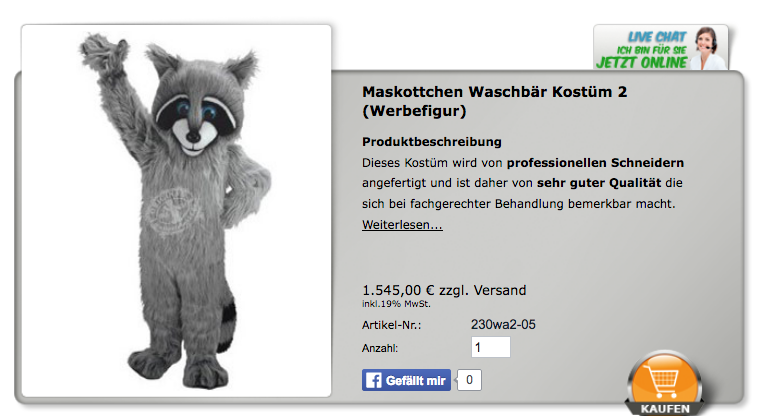The image size is (764, 416).
Task: Click the Maskottchen Waschbär Kostüm 2 title
Action: pyautogui.click(x=495, y=101)
